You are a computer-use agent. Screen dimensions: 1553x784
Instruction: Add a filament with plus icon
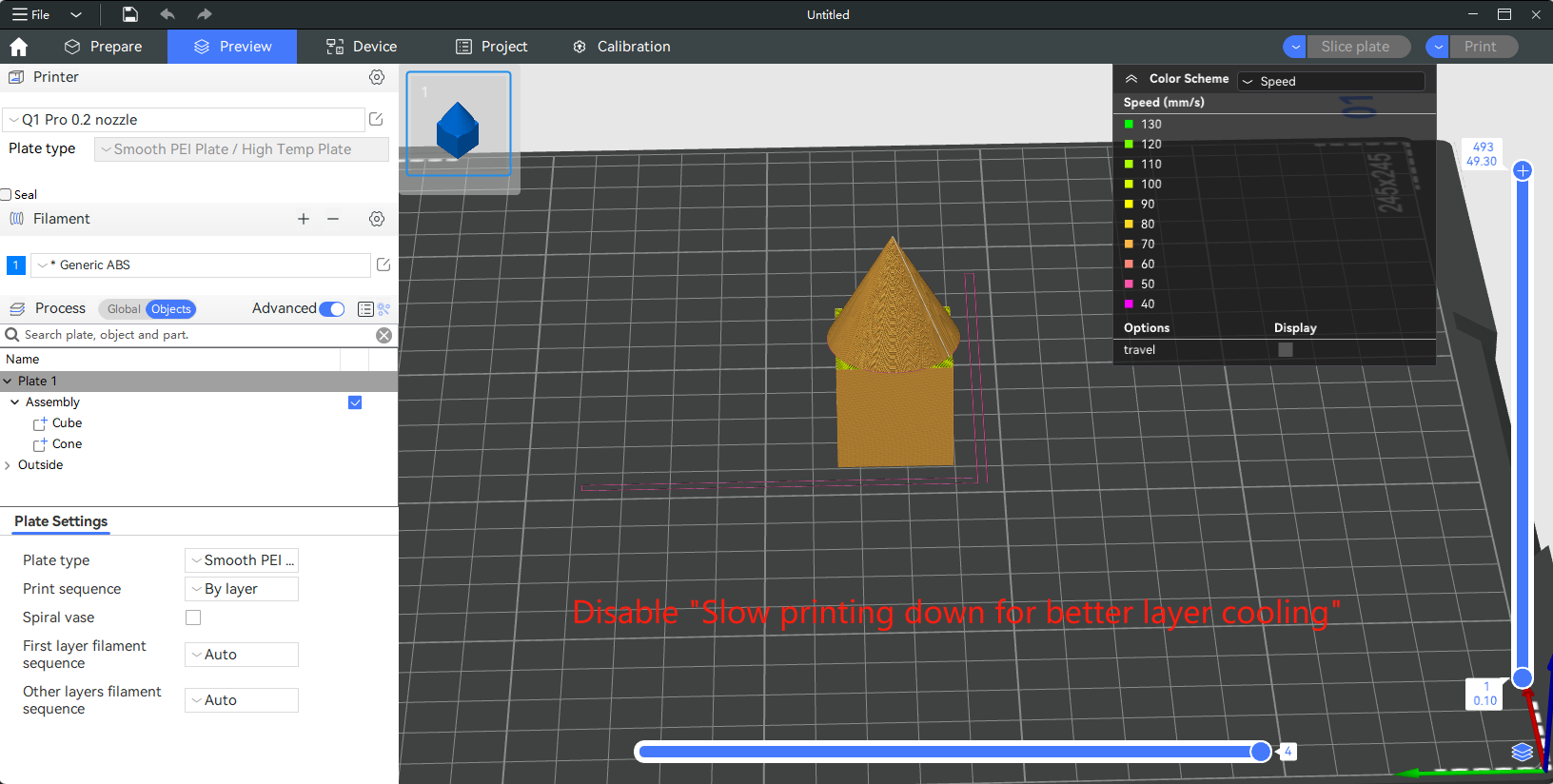coord(304,219)
